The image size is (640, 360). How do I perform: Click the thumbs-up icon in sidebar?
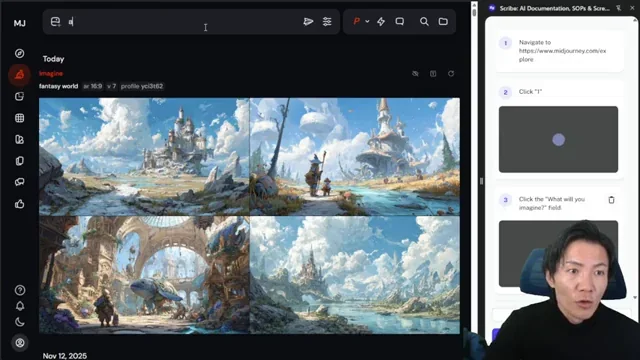[19, 204]
